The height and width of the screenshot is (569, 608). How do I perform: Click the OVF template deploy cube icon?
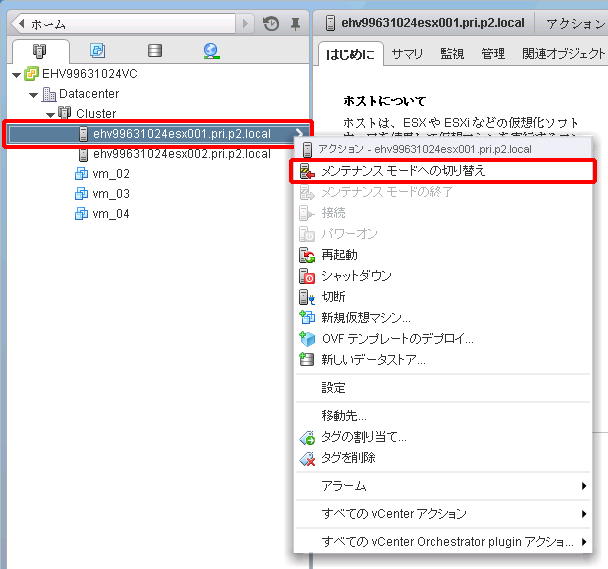click(x=307, y=339)
